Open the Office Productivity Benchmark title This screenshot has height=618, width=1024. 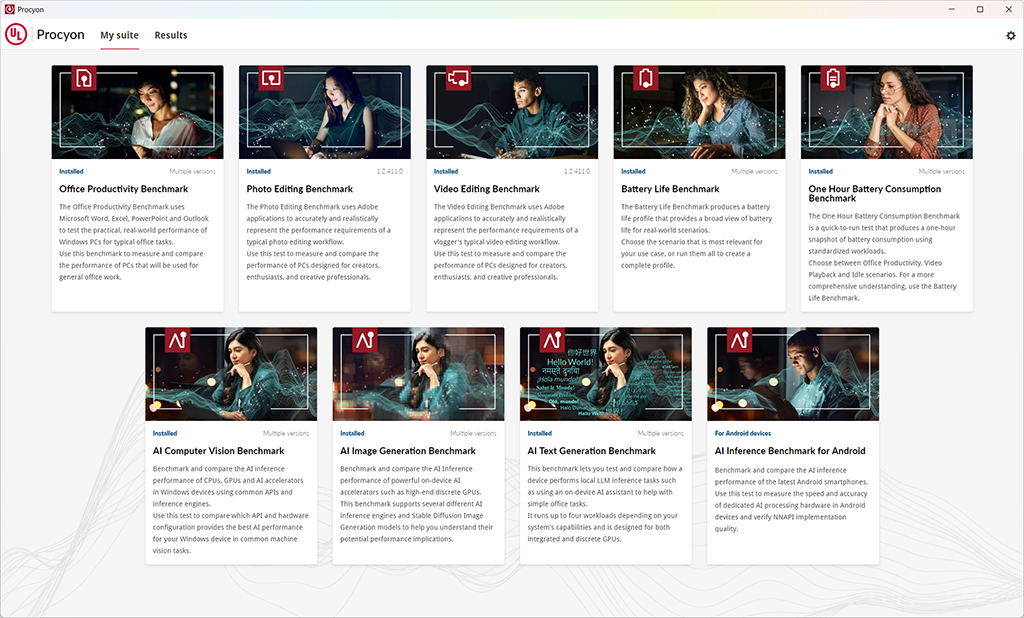pyautogui.click(x=123, y=189)
